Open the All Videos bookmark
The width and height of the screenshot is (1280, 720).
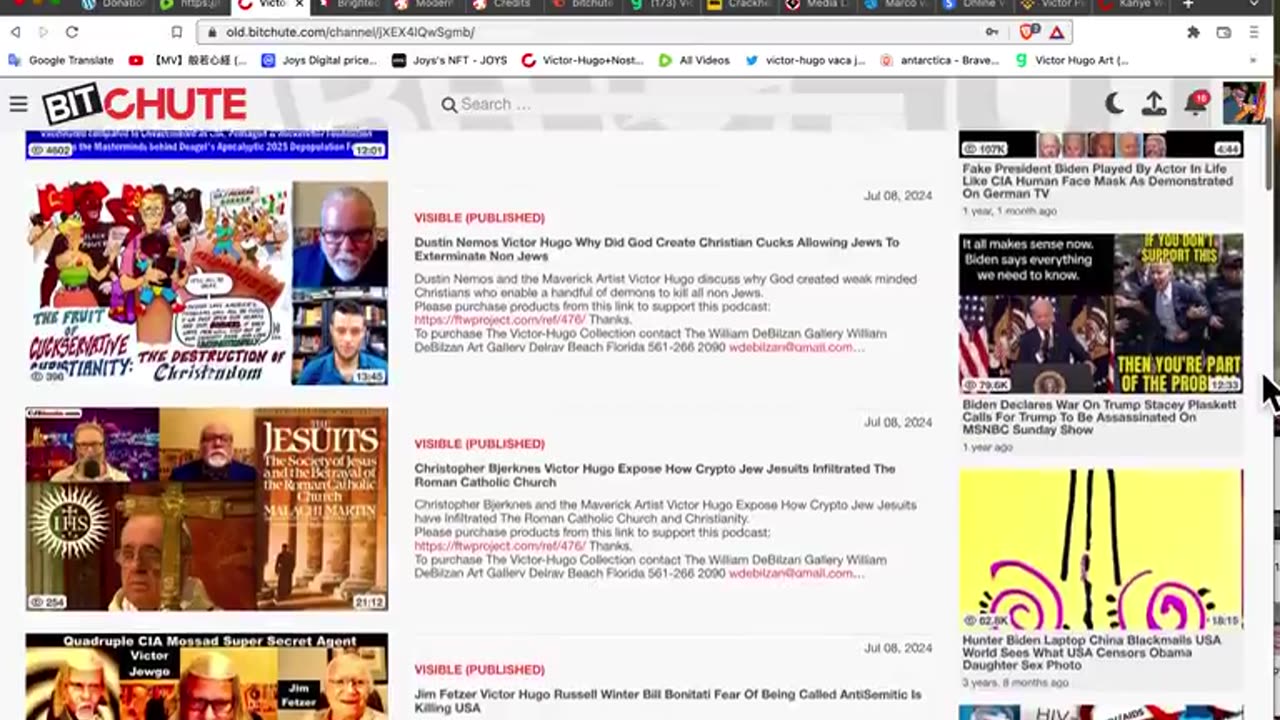coord(694,60)
